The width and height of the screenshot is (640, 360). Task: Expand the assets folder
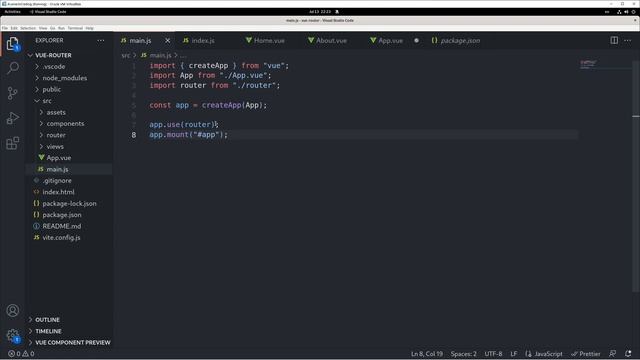tap(56, 112)
